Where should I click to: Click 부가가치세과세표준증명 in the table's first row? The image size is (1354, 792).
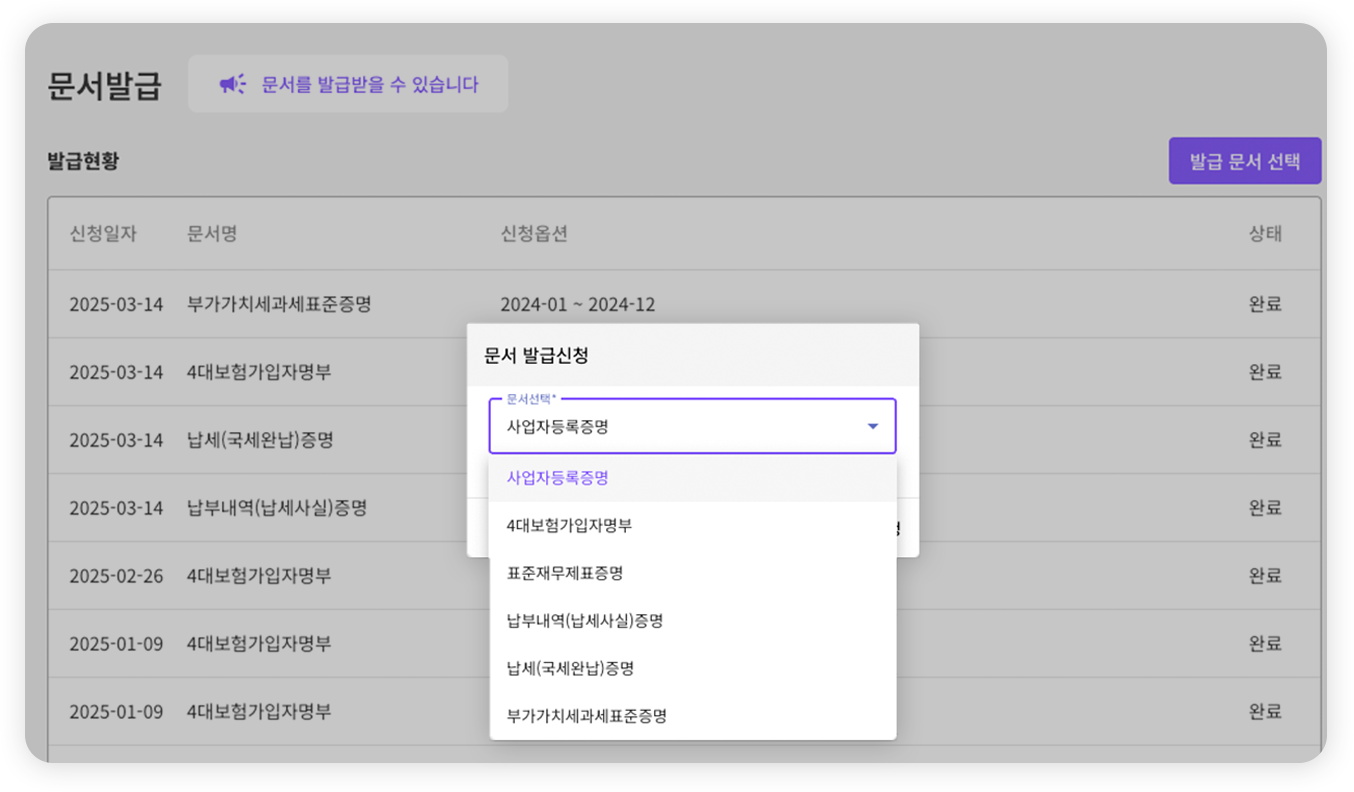click(x=279, y=304)
